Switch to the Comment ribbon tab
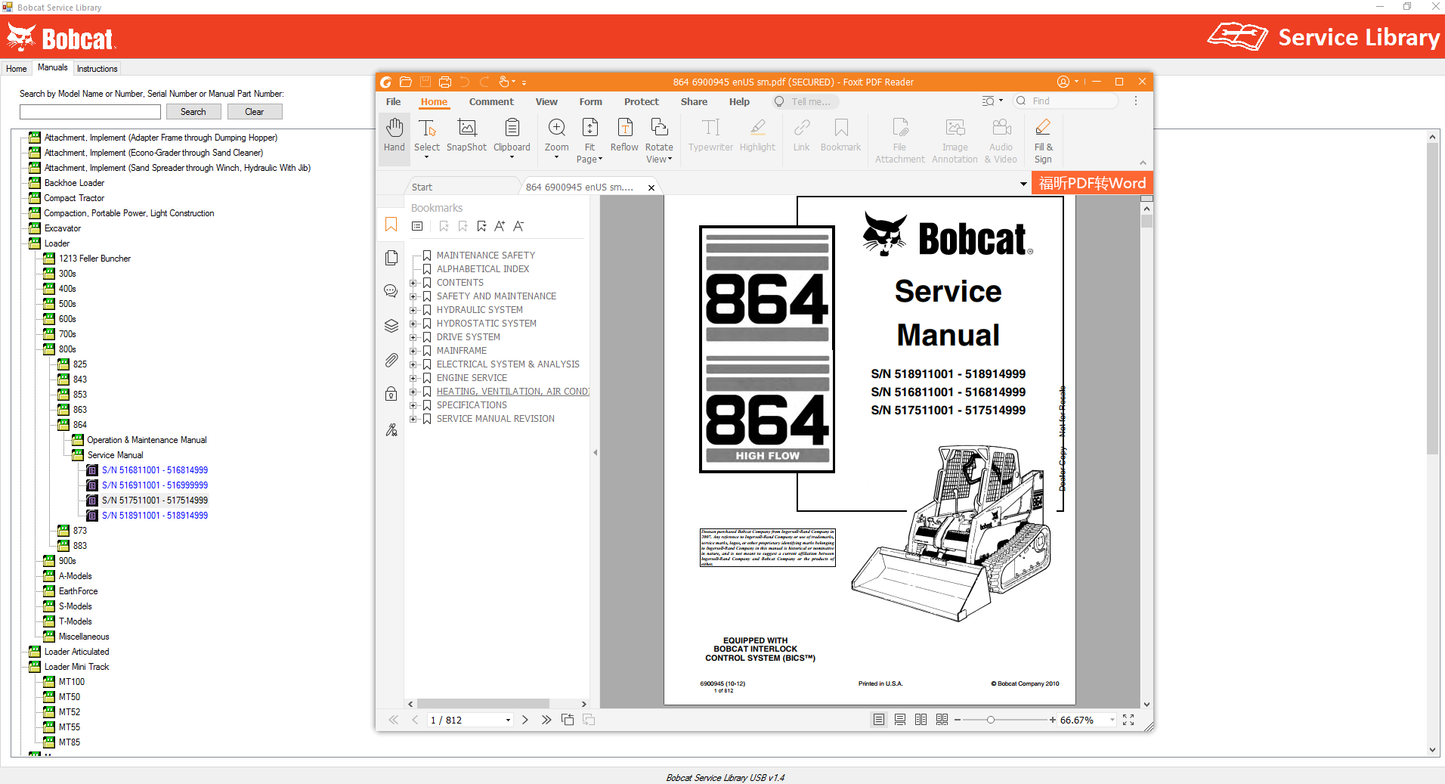Viewport: 1445px width, 784px height. [x=491, y=102]
